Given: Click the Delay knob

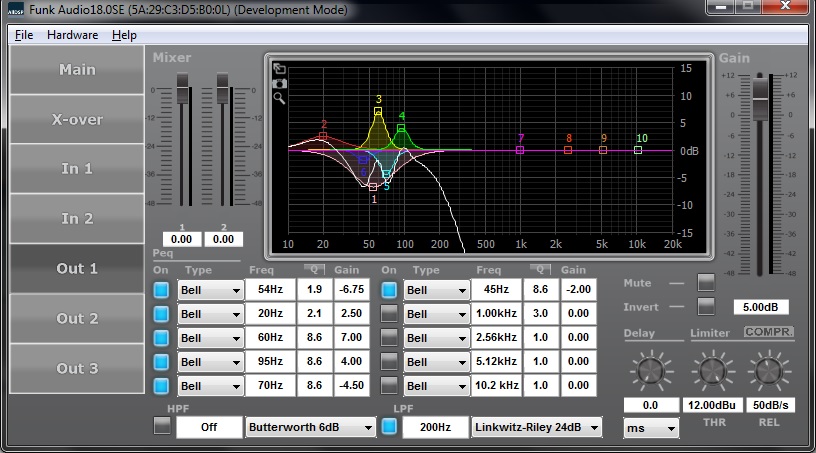Looking at the screenshot, I should coord(646,371).
